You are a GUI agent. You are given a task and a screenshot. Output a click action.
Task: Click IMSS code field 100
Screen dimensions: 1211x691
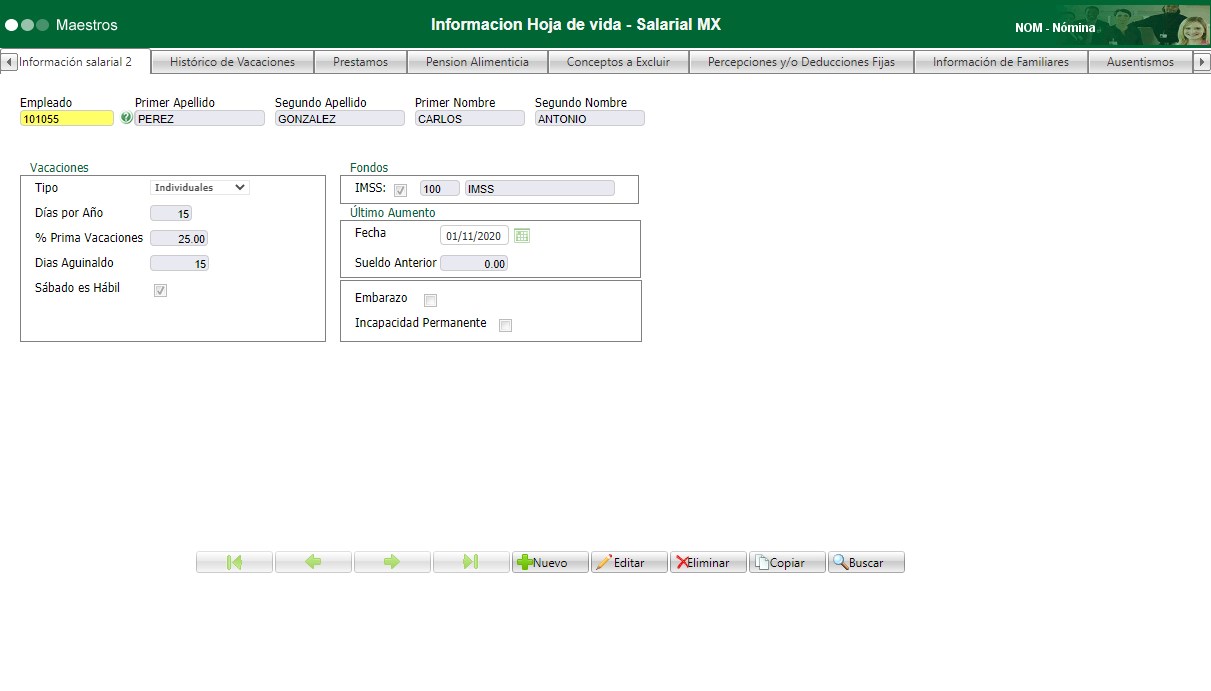coord(440,188)
